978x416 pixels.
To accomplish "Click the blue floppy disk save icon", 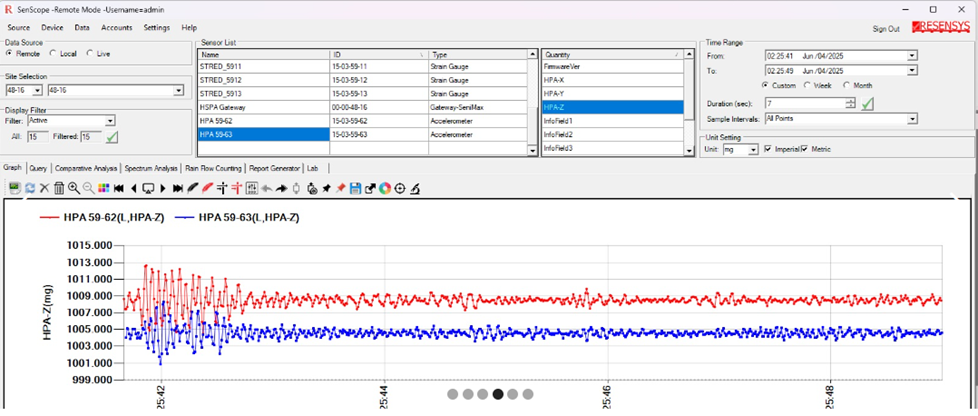I will coord(355,188).
